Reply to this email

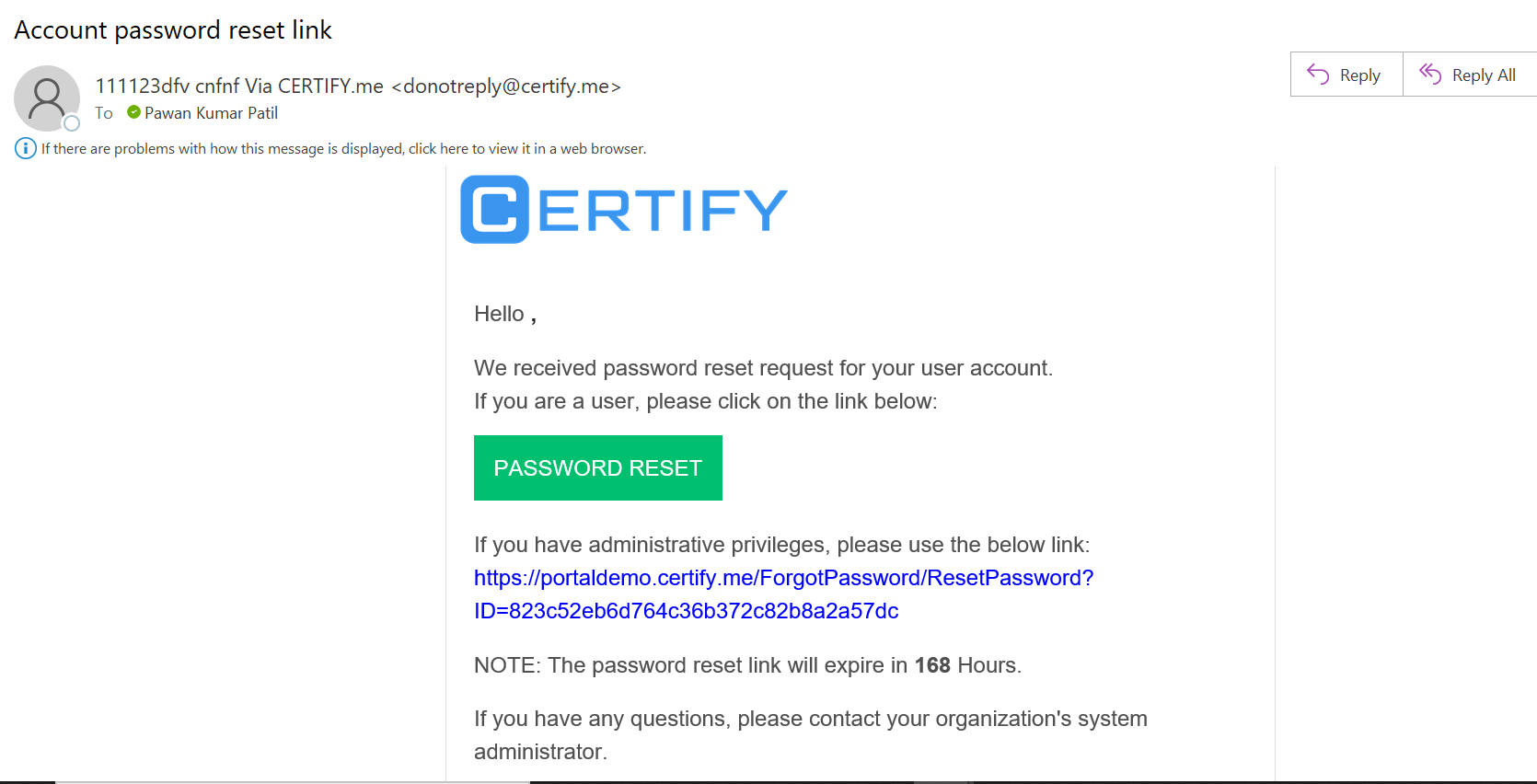coord(1346,75)
